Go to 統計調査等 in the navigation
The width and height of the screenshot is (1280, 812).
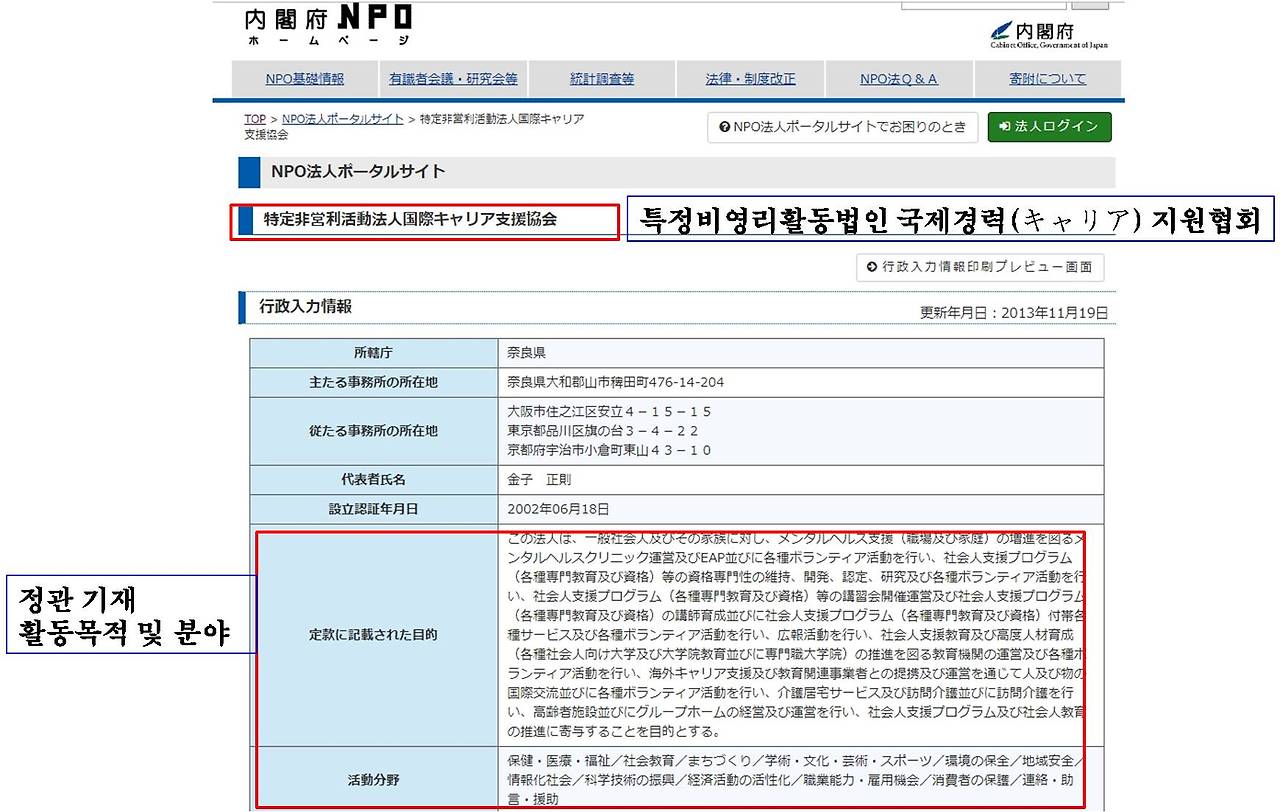tap(602, 79)
